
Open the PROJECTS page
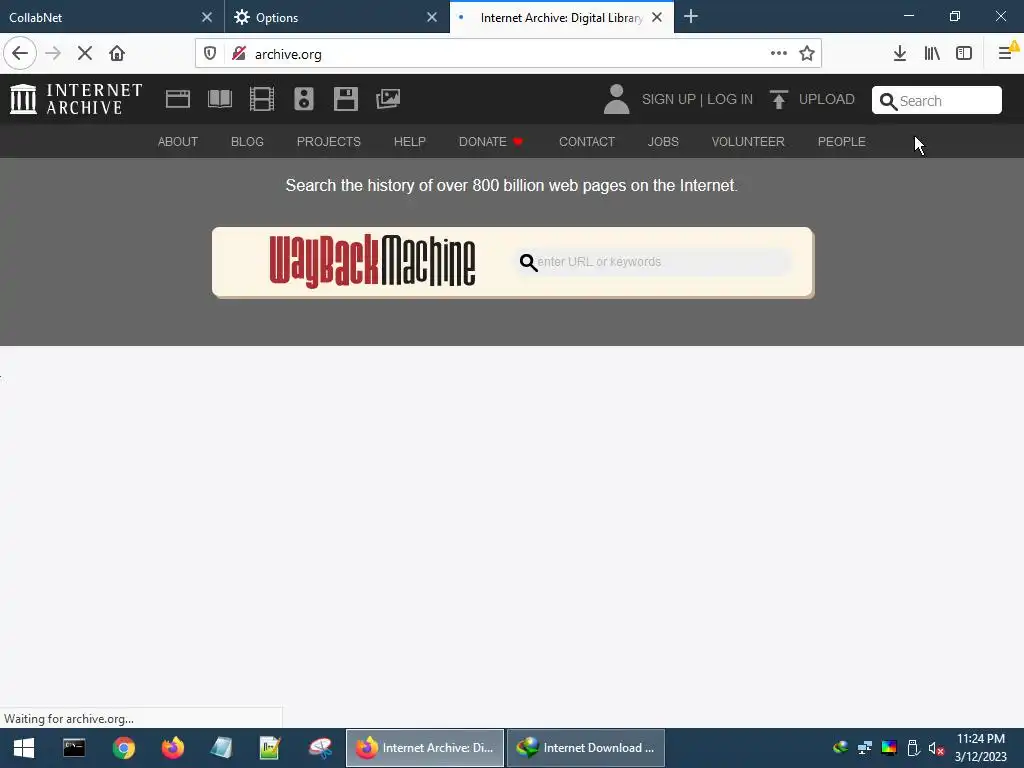(x=328, y=142)
